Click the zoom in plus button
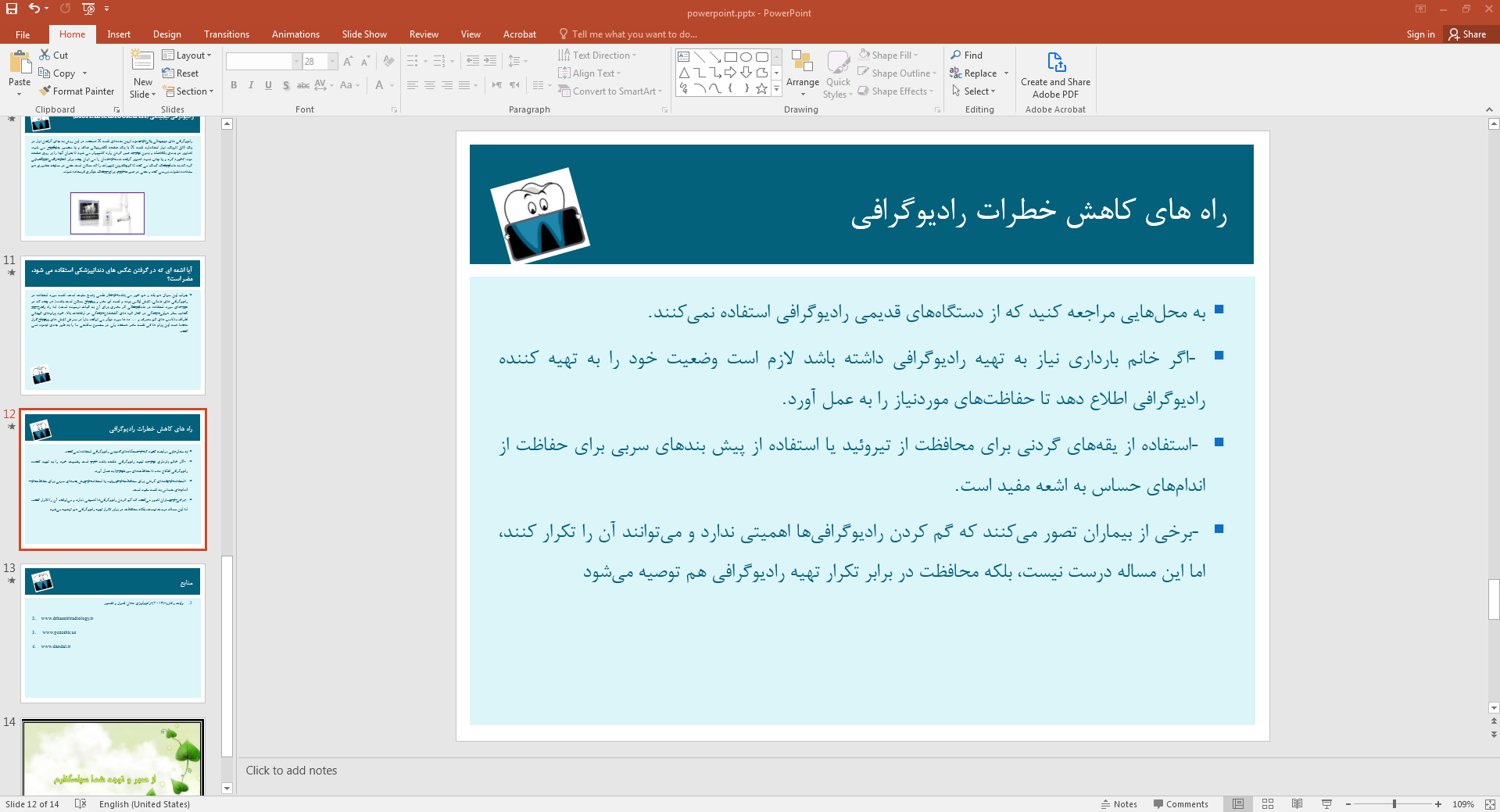 click(x=1438, y=803)
